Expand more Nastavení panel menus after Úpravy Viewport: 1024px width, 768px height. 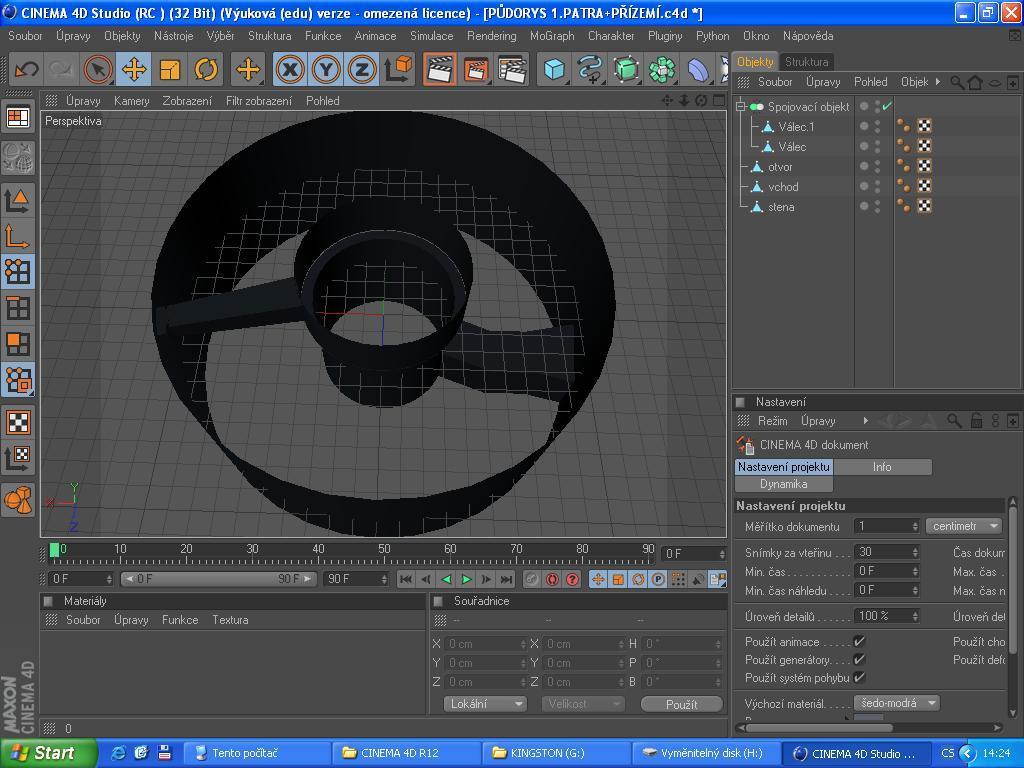point(866,421)
